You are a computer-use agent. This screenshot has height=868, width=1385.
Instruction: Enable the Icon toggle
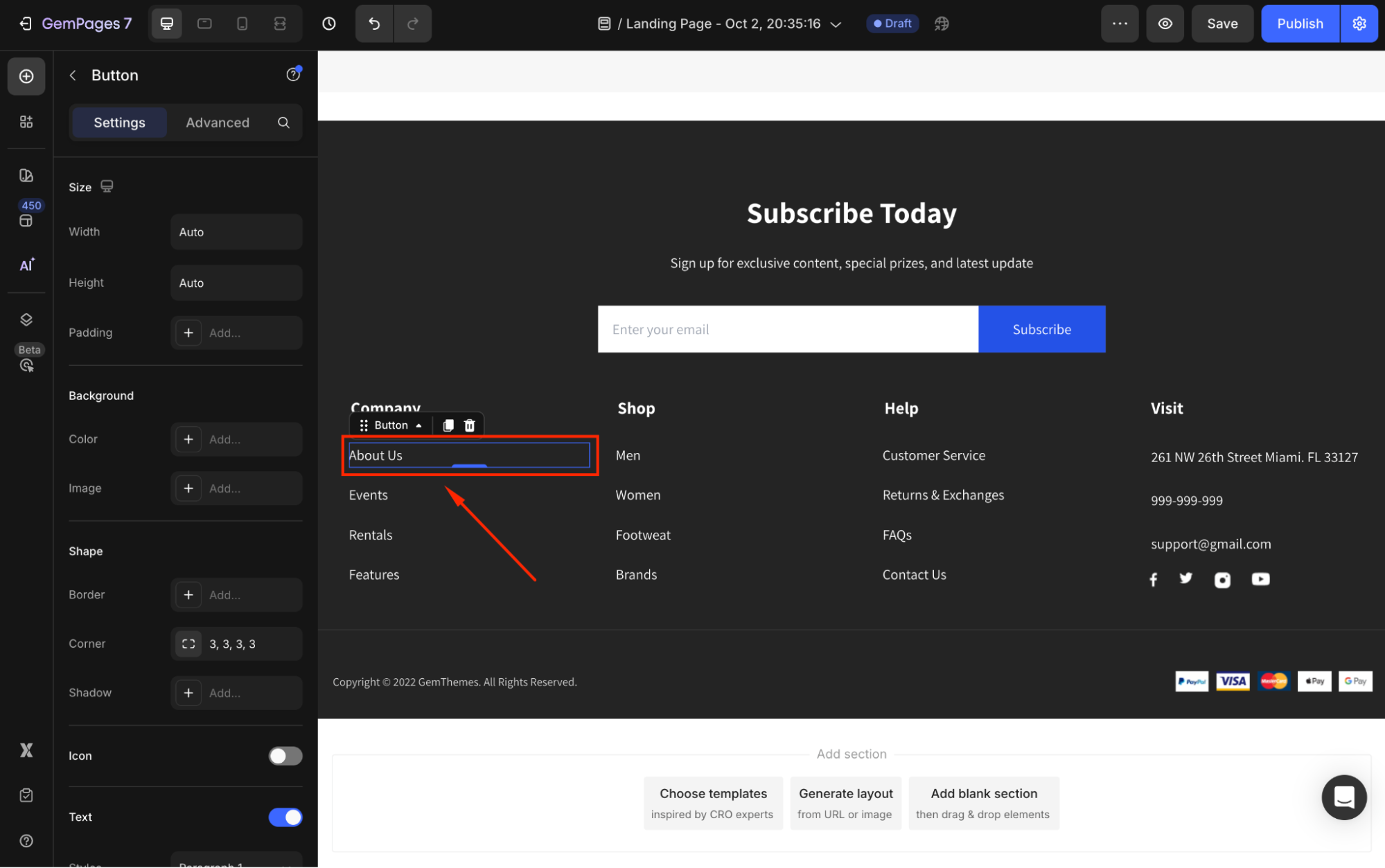pos(285,756)
